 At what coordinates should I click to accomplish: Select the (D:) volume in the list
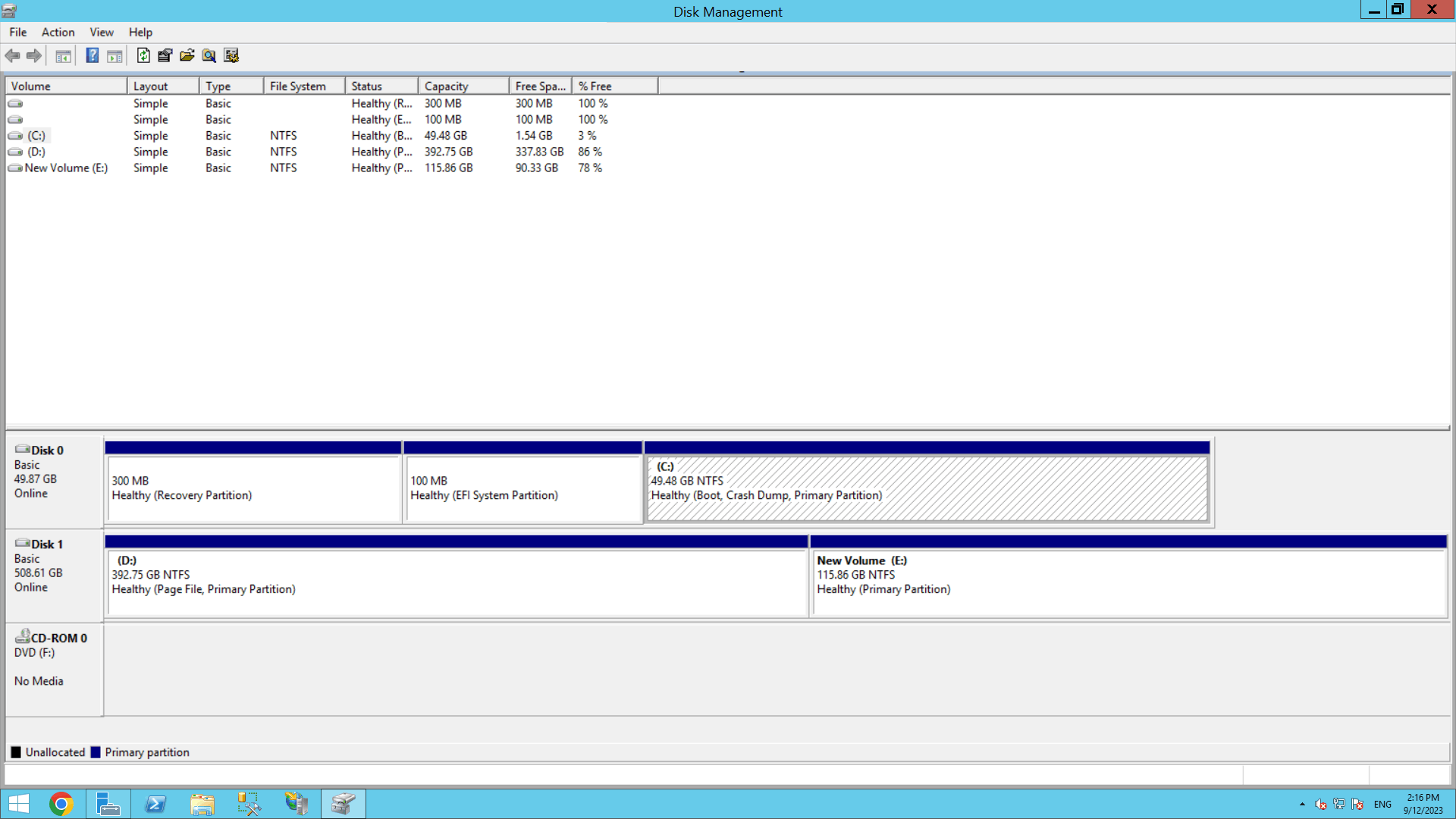(x=36, y=152)
